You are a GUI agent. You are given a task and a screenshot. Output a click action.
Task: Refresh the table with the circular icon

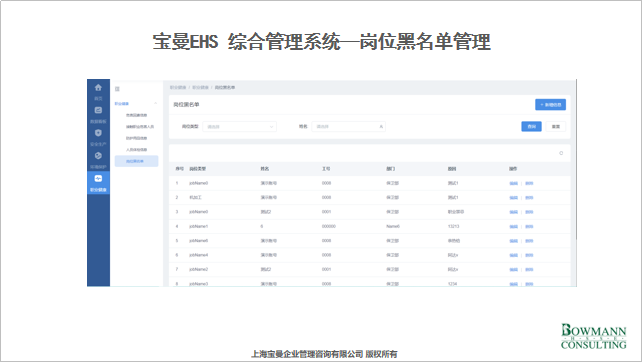tap(561, 153)
